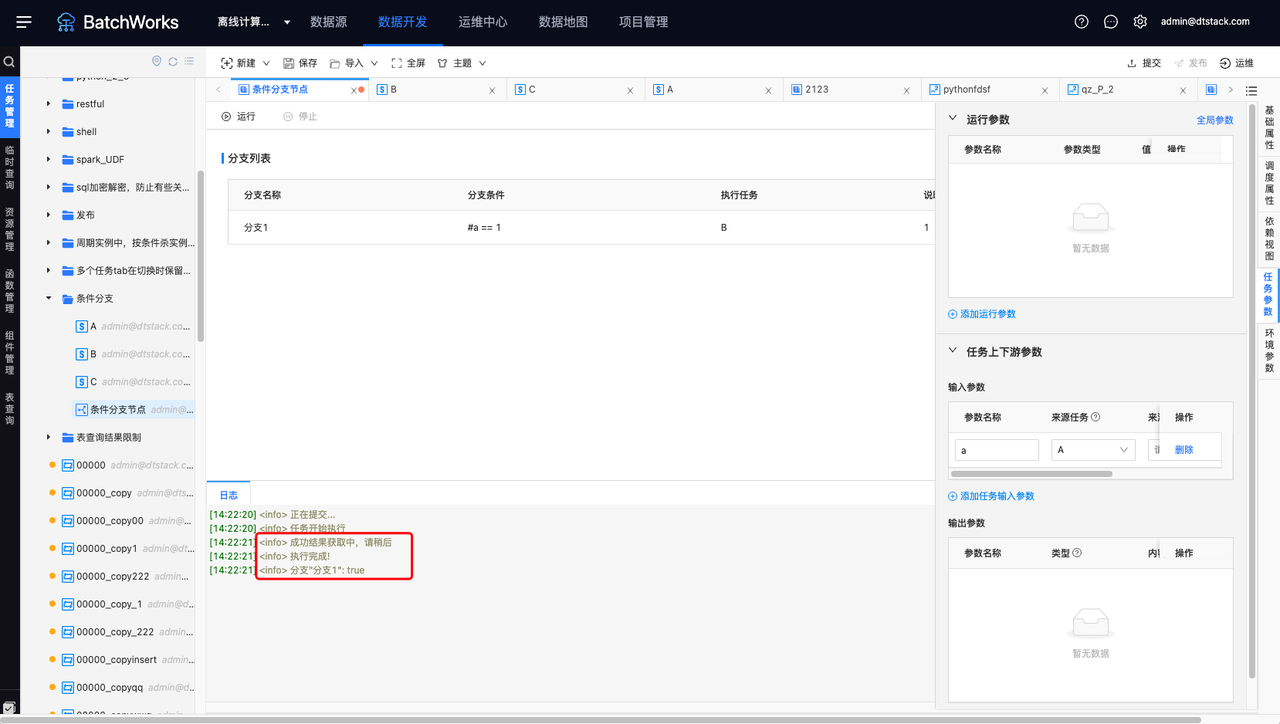Switch to the 运维中心 menu

click(483, 22)
